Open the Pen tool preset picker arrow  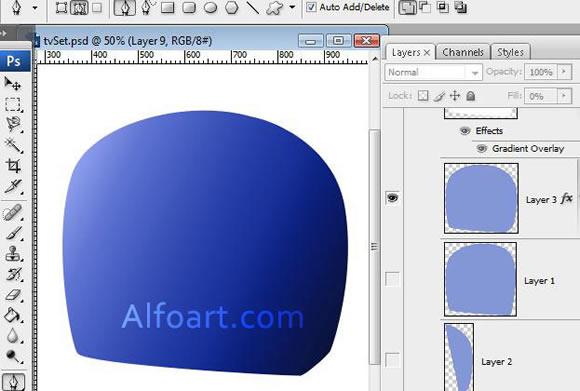[x=35, y=7]
